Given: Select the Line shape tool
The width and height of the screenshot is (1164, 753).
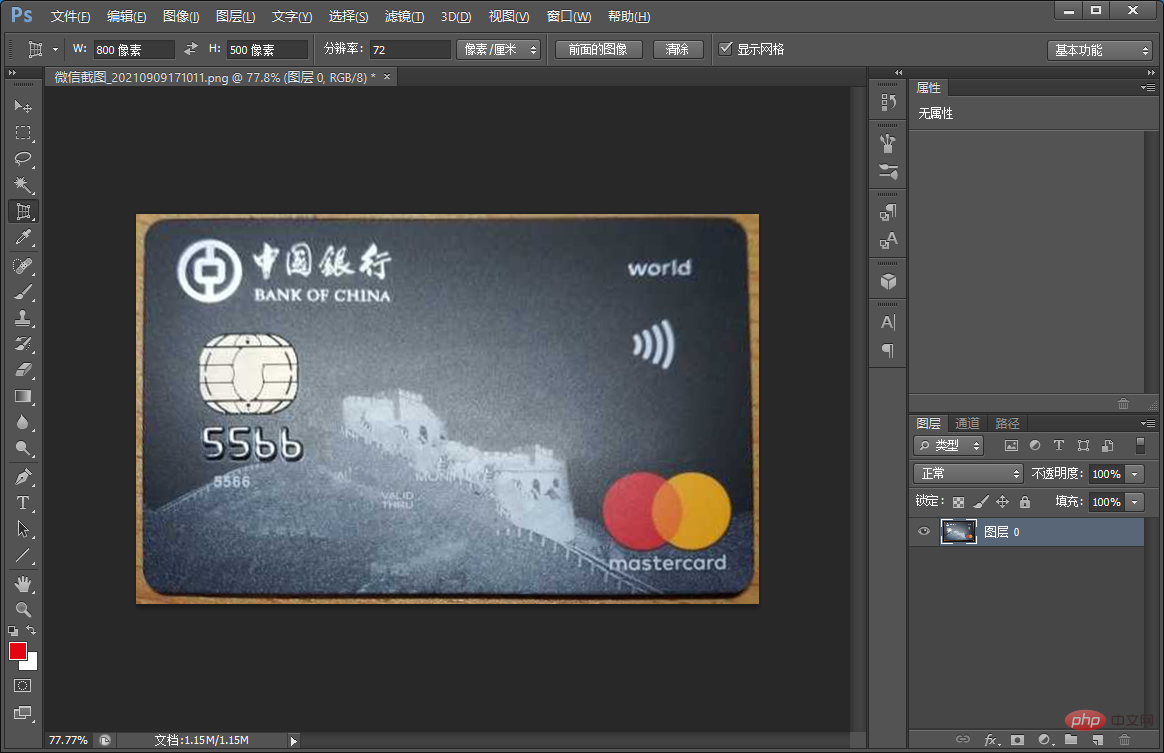Looking at the screenshot, I should coord(23,555).
